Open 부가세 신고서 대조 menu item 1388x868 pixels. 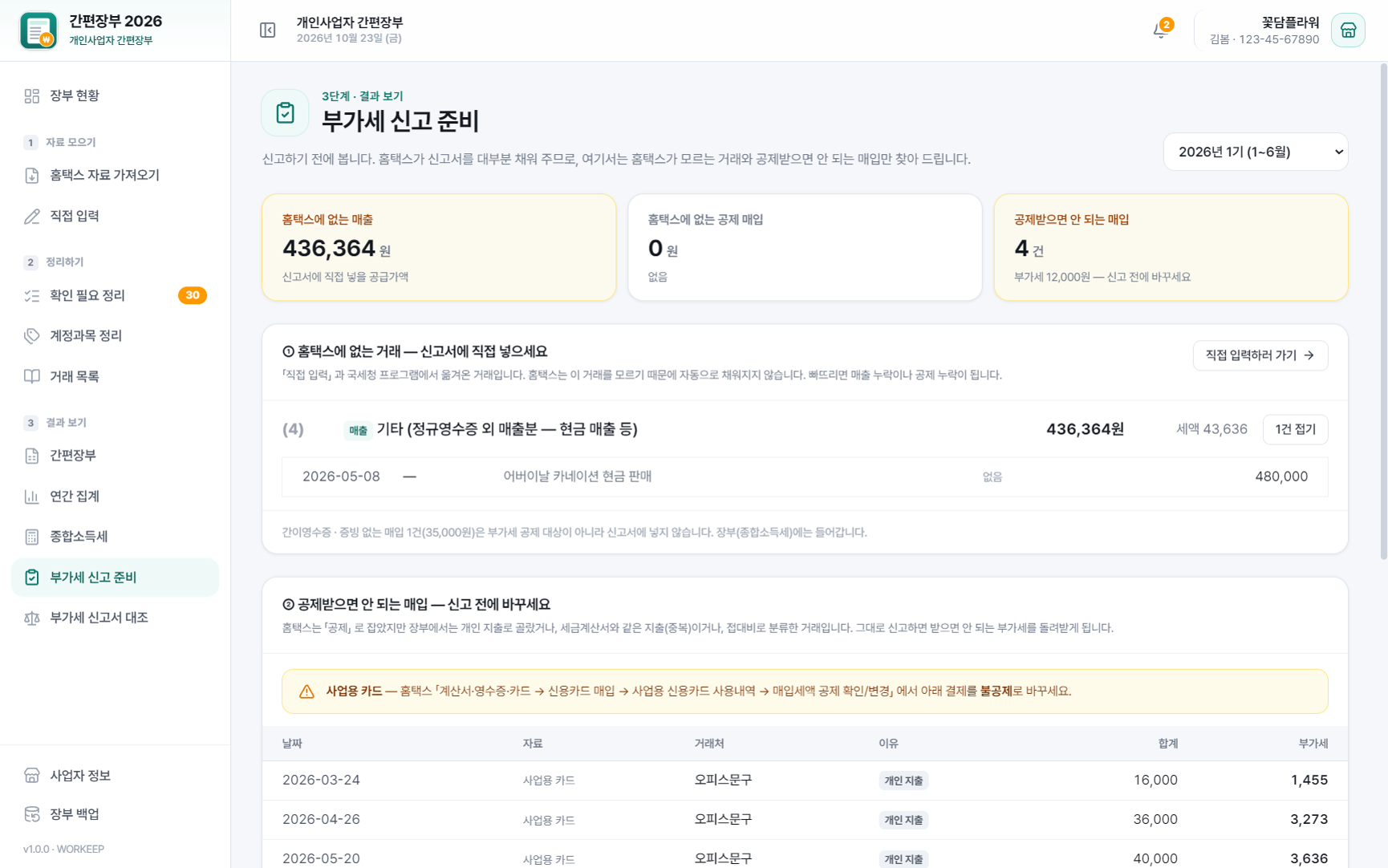click(116, 618)
